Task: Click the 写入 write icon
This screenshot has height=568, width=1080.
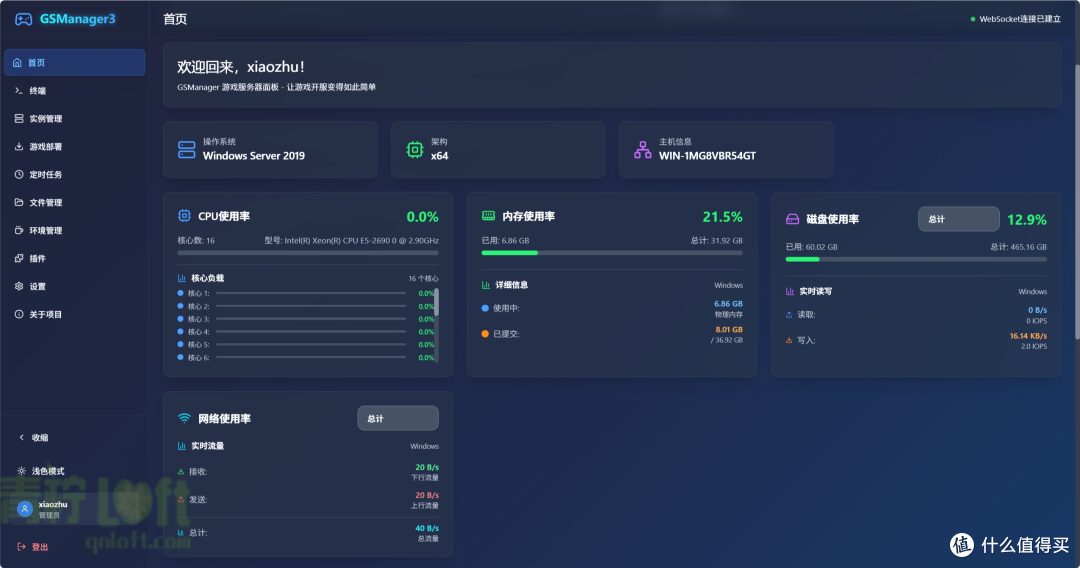Action: (789, 340)
